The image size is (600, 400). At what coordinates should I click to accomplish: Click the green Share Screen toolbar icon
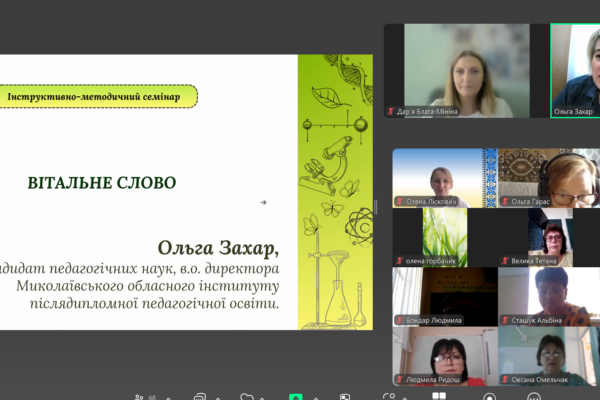coord(295,397)
